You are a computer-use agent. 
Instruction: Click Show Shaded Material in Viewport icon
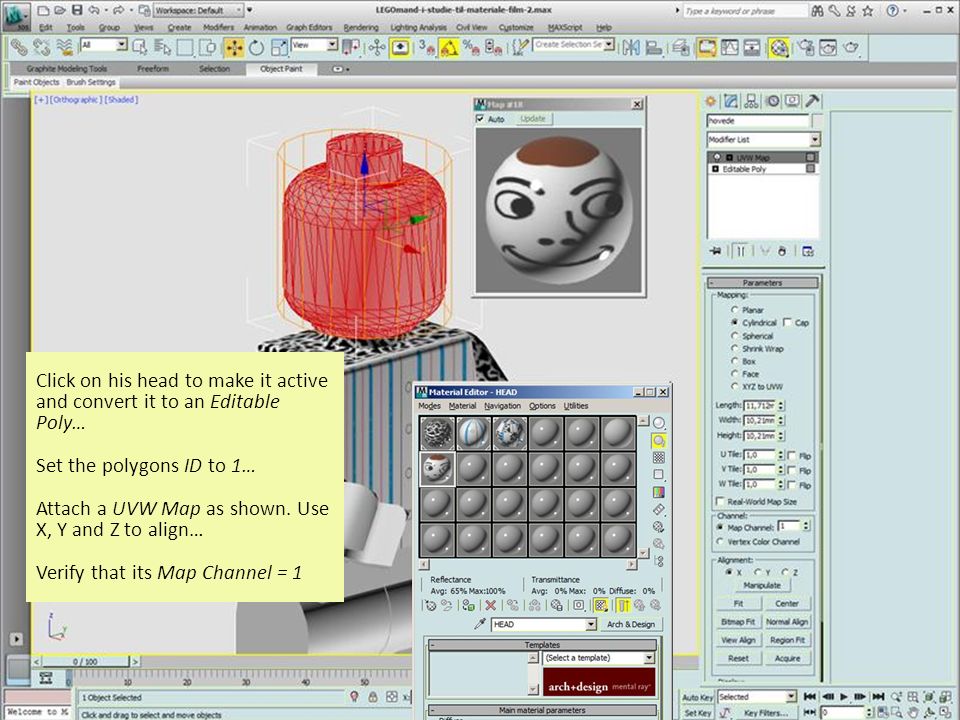[601, 606]
